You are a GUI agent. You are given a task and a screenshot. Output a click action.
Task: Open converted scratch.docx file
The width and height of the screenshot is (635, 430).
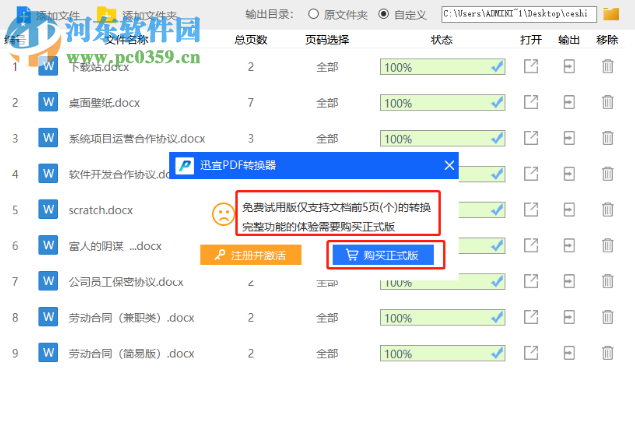(531, 209)
